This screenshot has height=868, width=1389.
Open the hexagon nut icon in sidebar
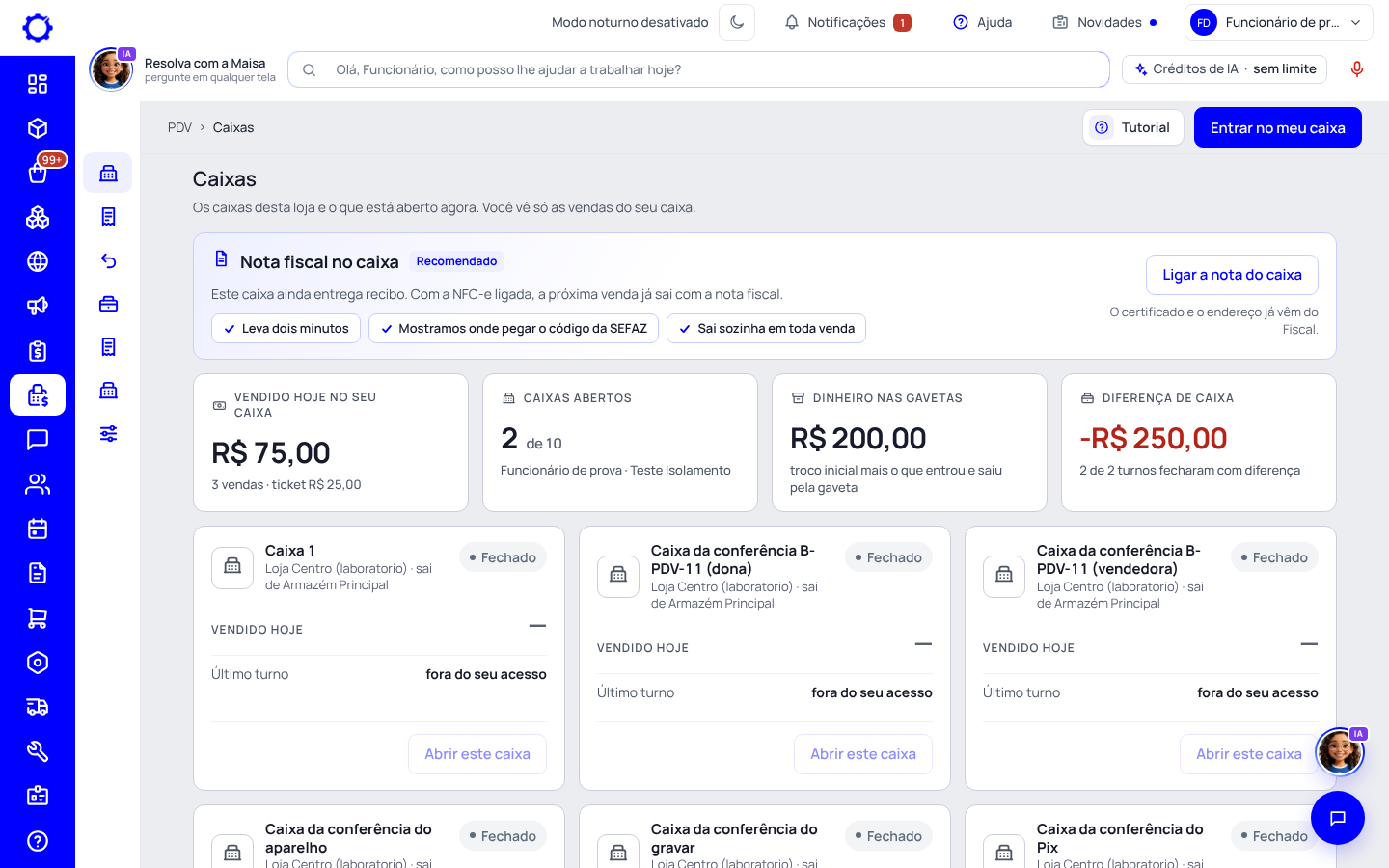(38, 662)
